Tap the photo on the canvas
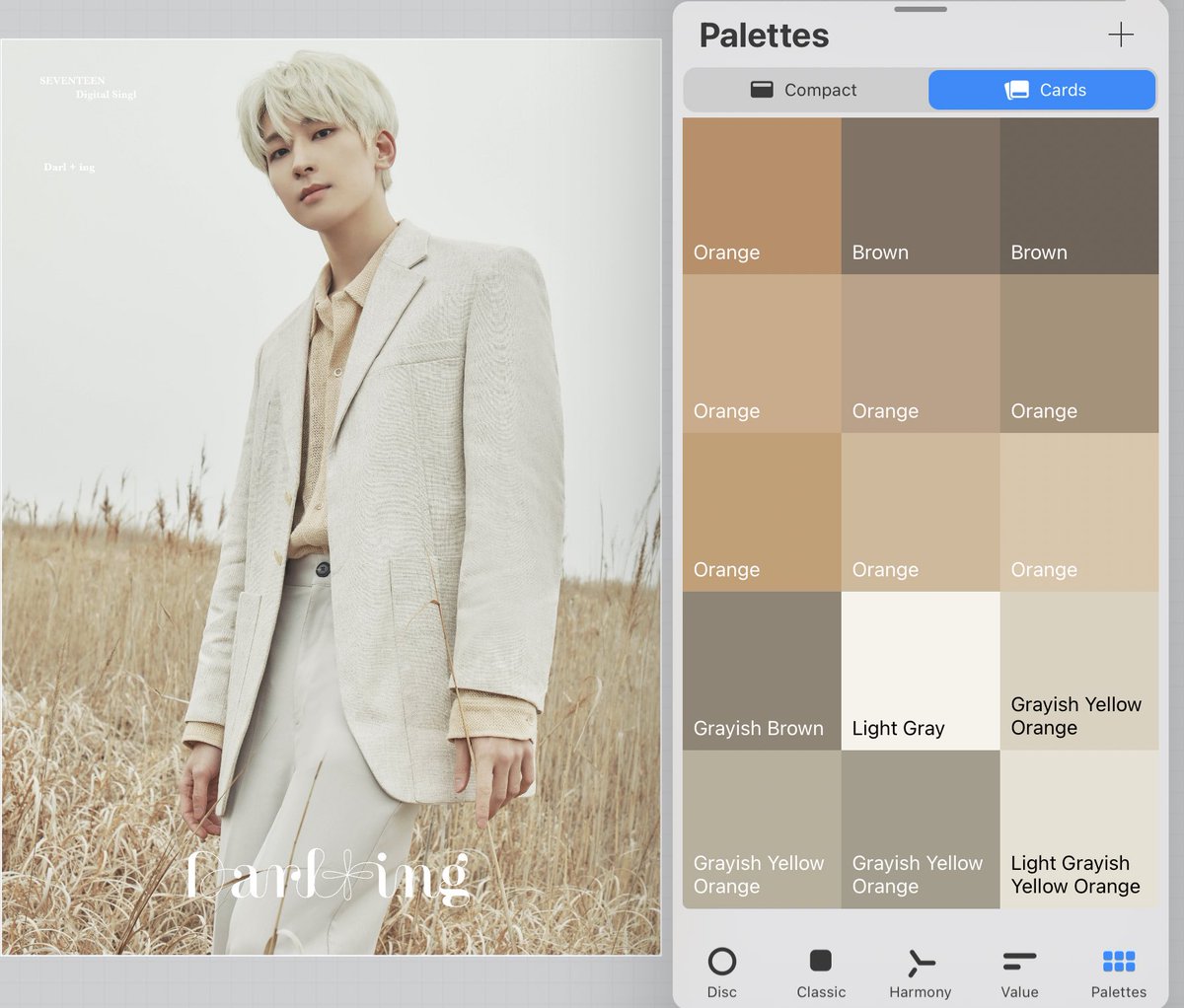Image resolution: width=1184 pixels, height=1008 pixels. (331, 497)
